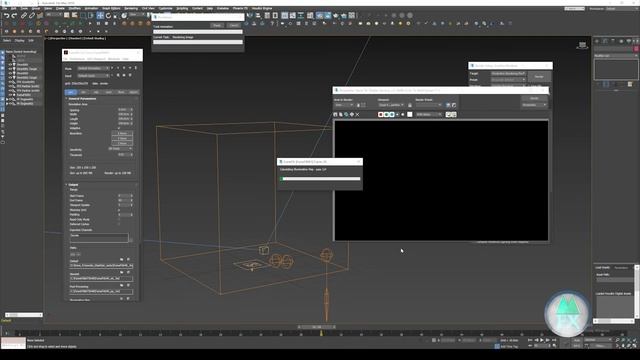Select the first highlighted tab in FumeFX panel
Screen dimensions: 640x360
click(71, 92)
